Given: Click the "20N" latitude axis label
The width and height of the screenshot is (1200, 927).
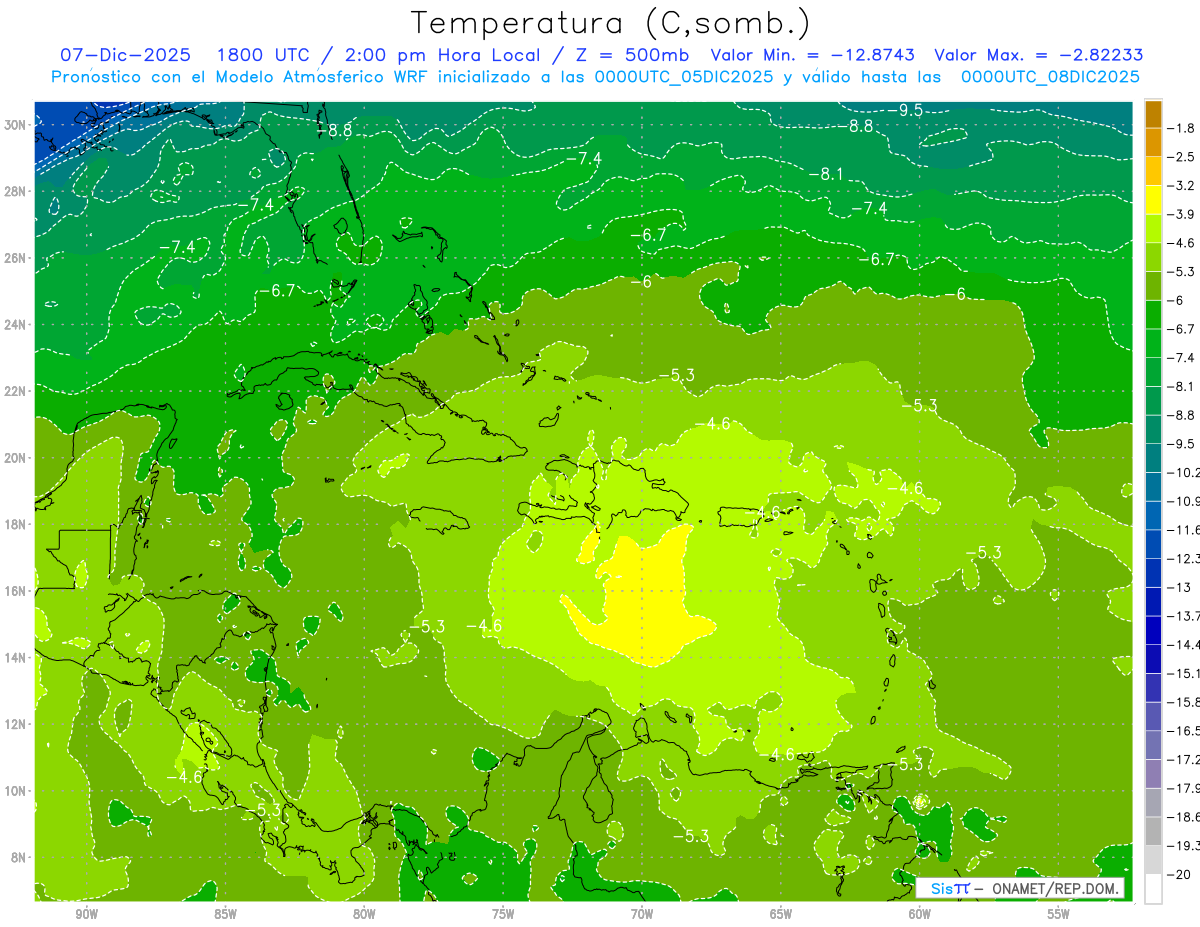Looking at the screenshot, I should tap(16, 457).
